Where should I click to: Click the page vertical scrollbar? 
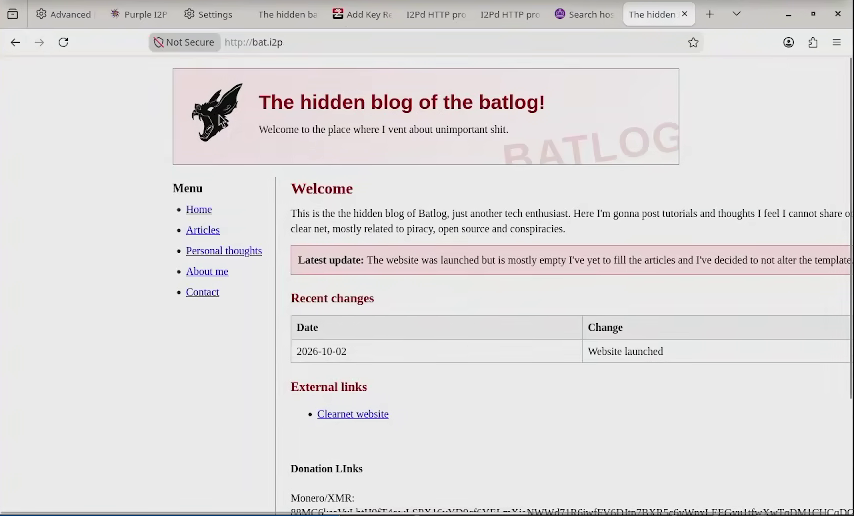point(851,229)
